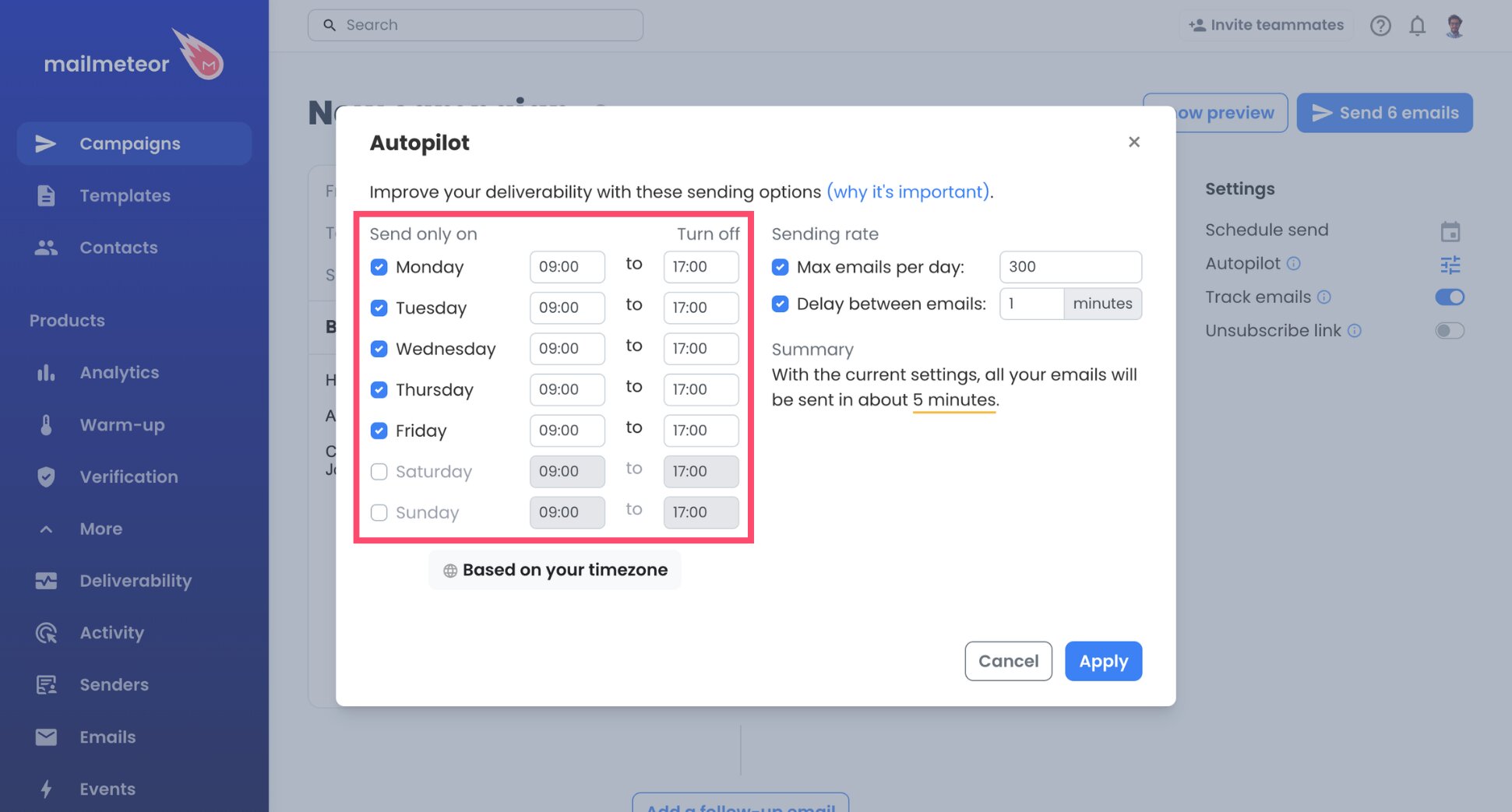1512x812 pixels.
Task: Turn on the Unsubscribe link switch
Action: (x=1450, y=330)
